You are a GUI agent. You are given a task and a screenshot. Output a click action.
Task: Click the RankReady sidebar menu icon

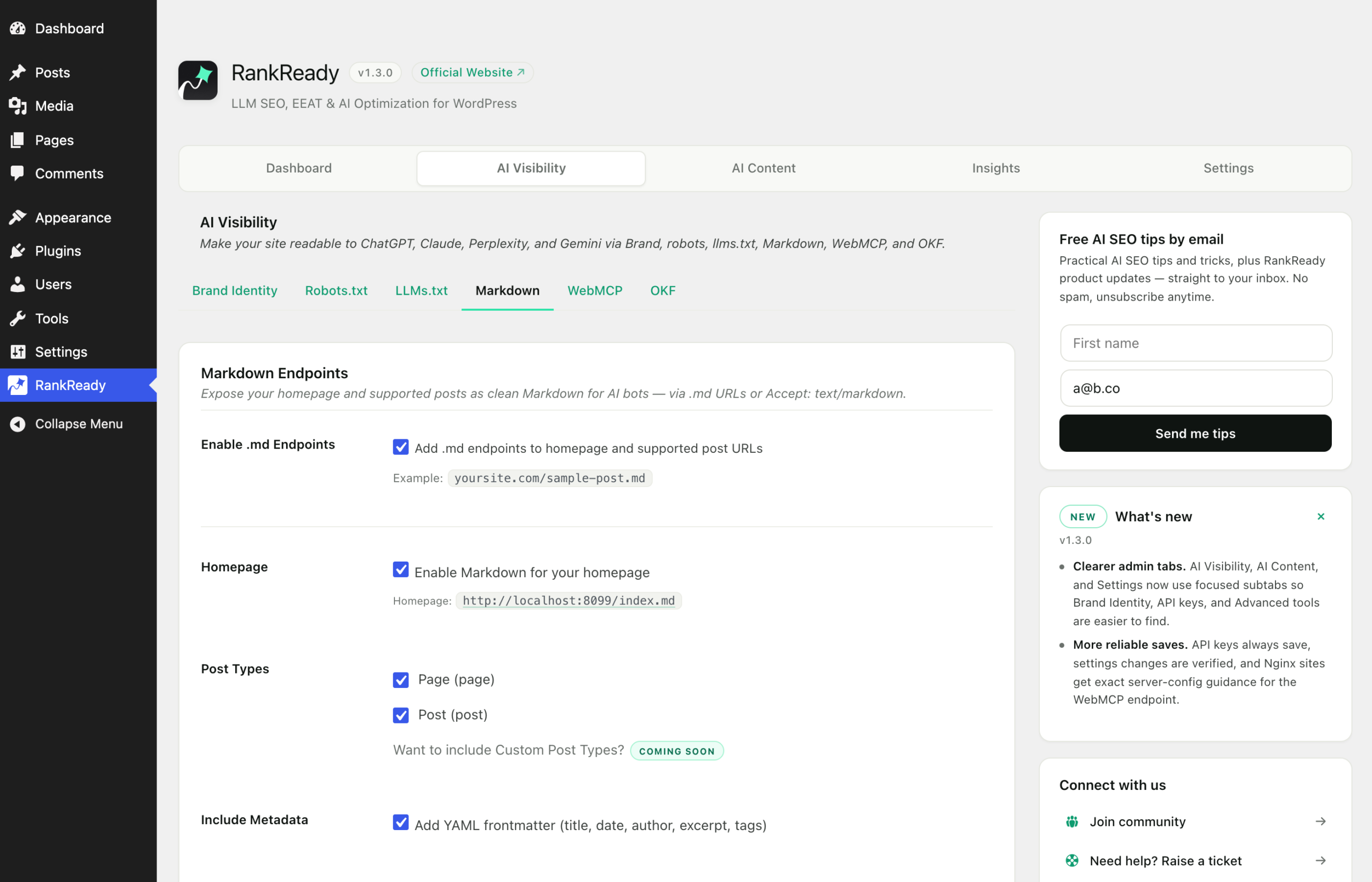(18, 385)
